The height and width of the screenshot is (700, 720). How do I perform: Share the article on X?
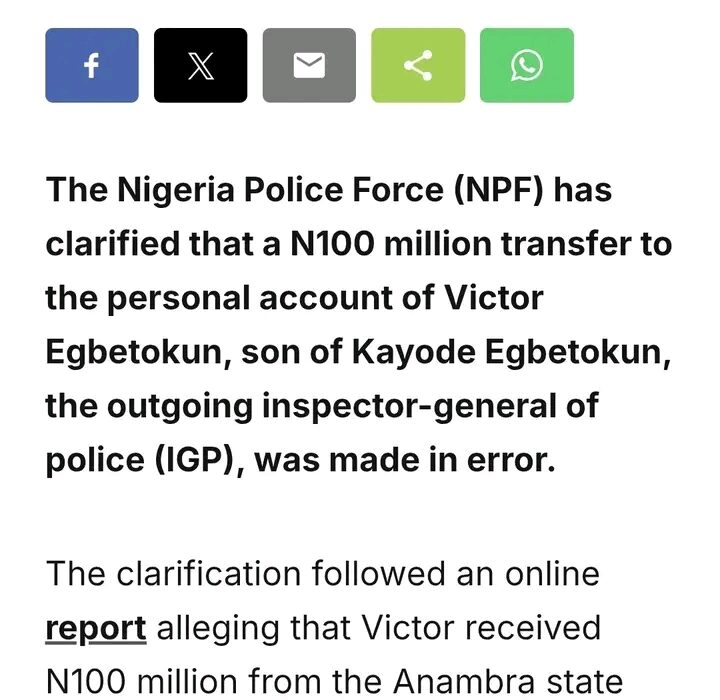click(200, 65)
